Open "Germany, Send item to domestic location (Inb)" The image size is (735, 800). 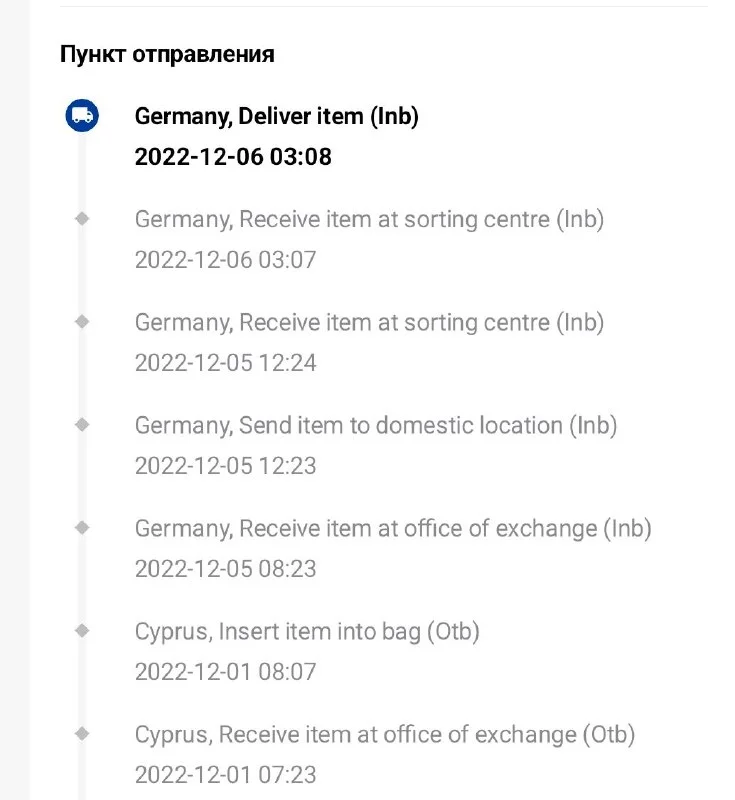(376, 425)
